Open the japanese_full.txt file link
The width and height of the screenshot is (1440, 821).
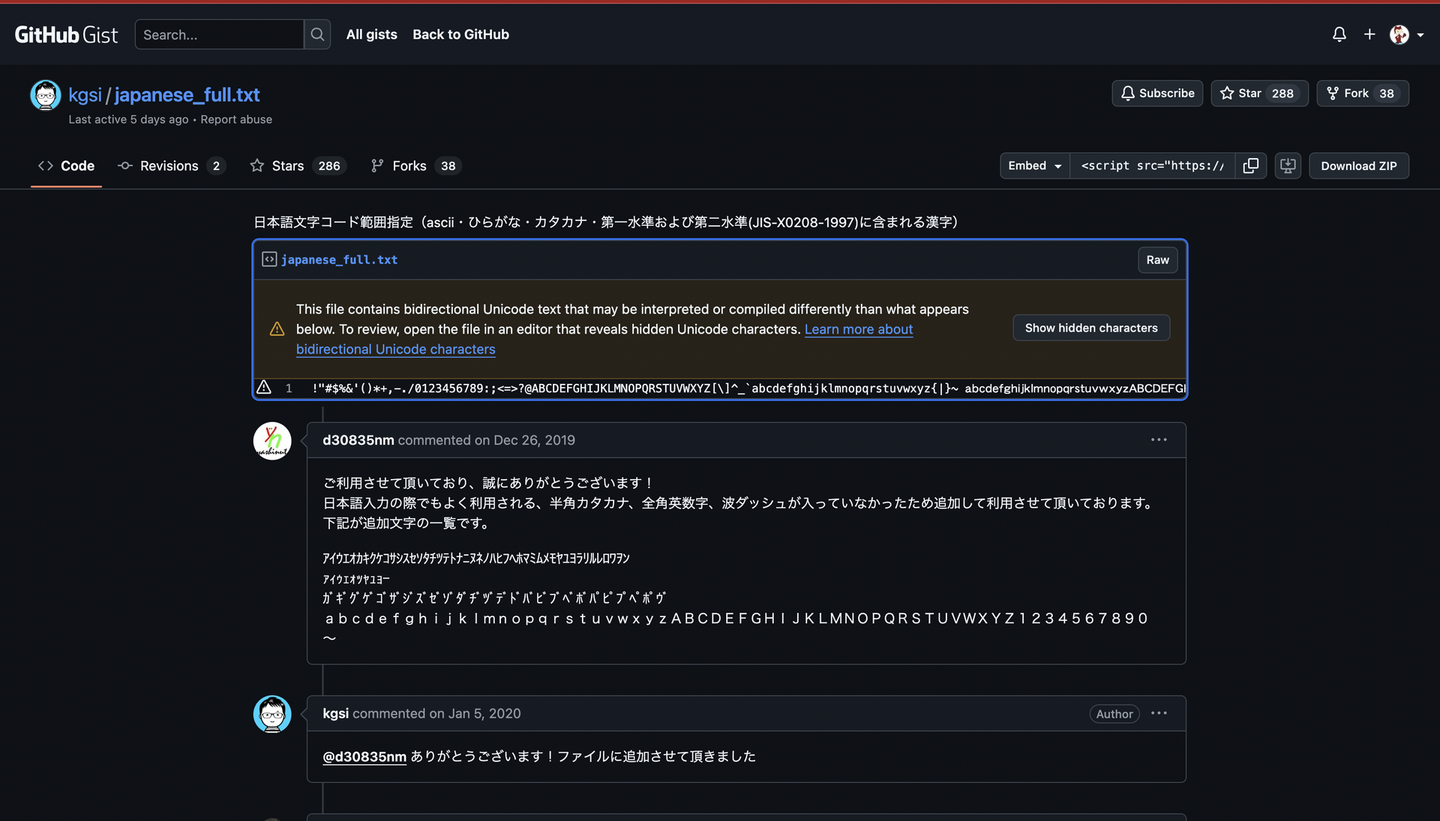(339, 260)
